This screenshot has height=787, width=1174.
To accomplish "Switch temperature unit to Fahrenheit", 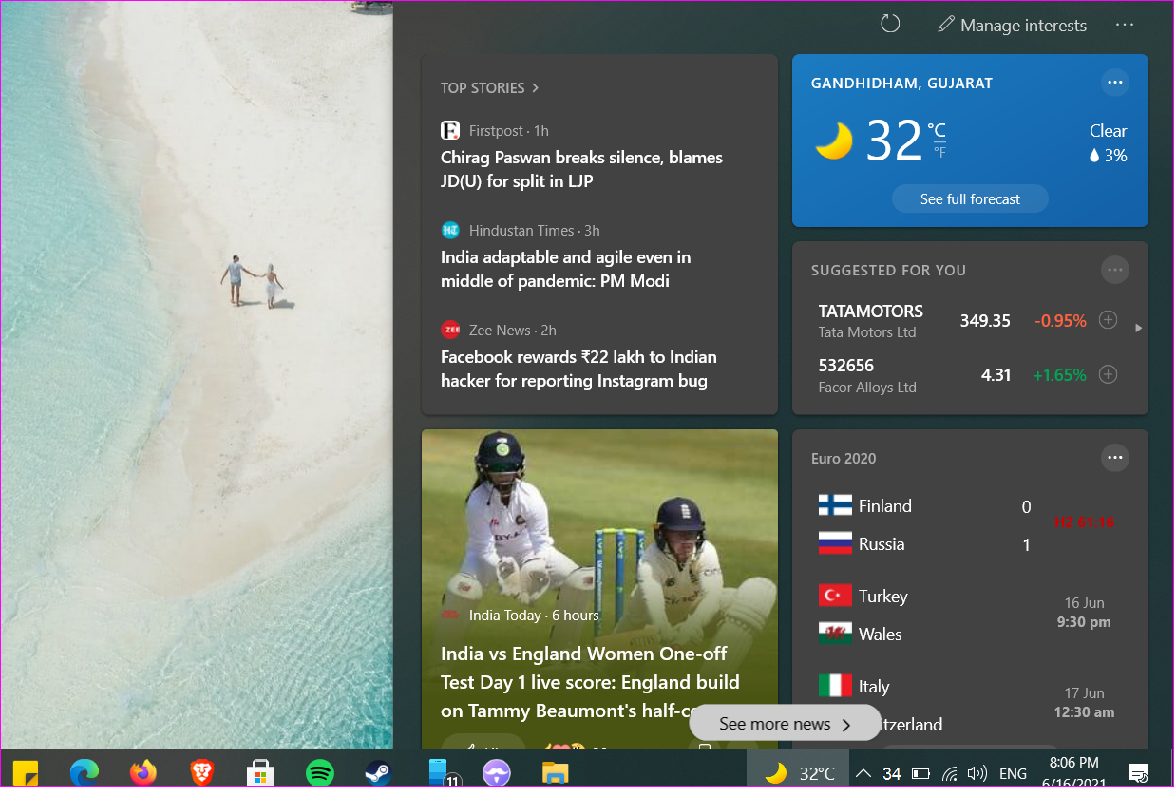I will coord(939,154).
